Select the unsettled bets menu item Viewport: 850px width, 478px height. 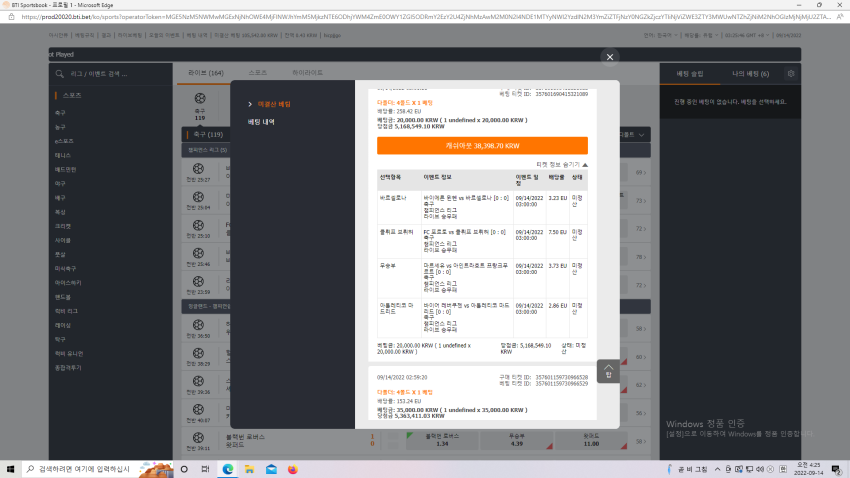274,104
